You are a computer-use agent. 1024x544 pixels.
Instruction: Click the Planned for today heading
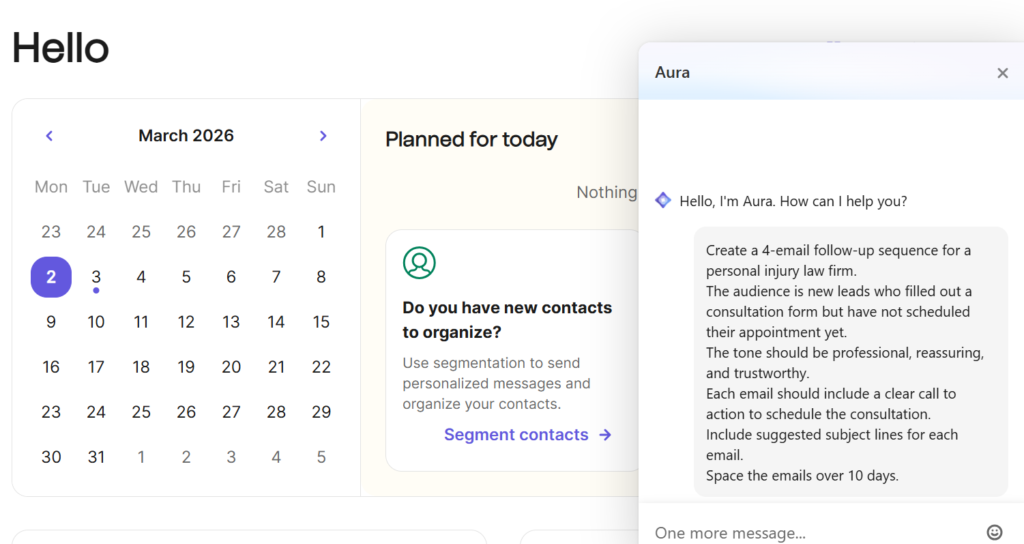point(472,140)
